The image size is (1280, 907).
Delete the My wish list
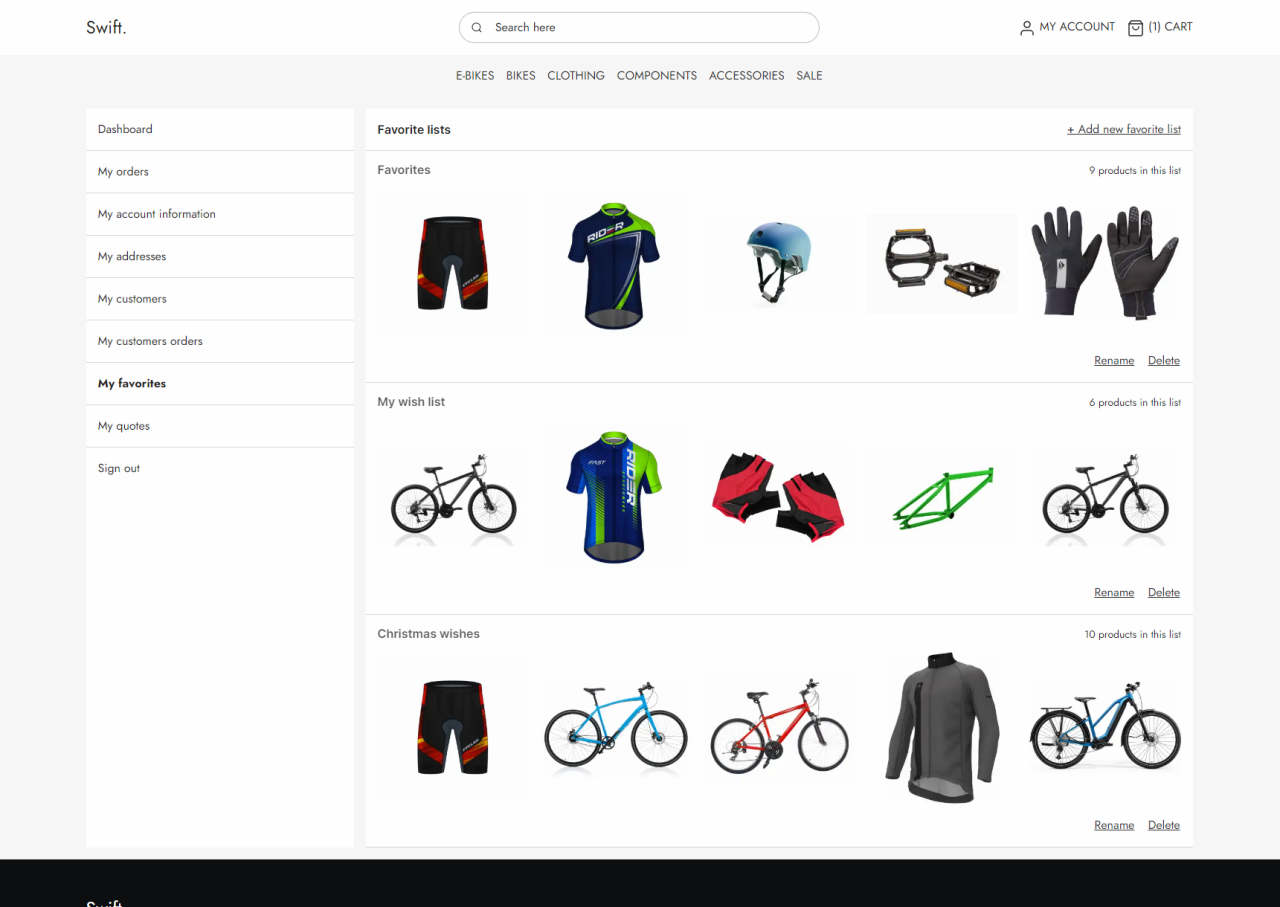click(x=1163, y=593)
